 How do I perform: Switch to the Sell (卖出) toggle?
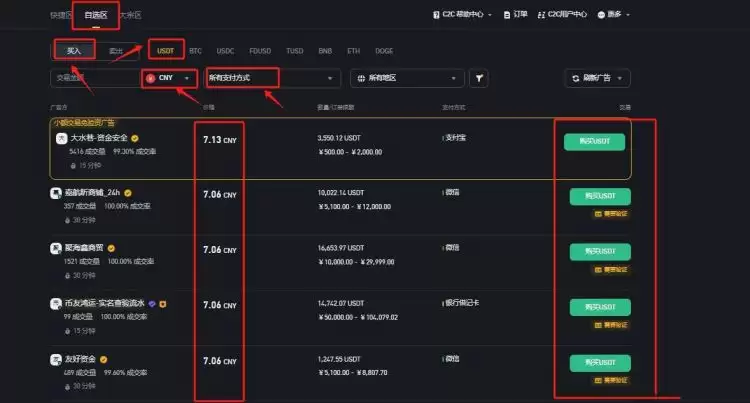pos(116,51)
